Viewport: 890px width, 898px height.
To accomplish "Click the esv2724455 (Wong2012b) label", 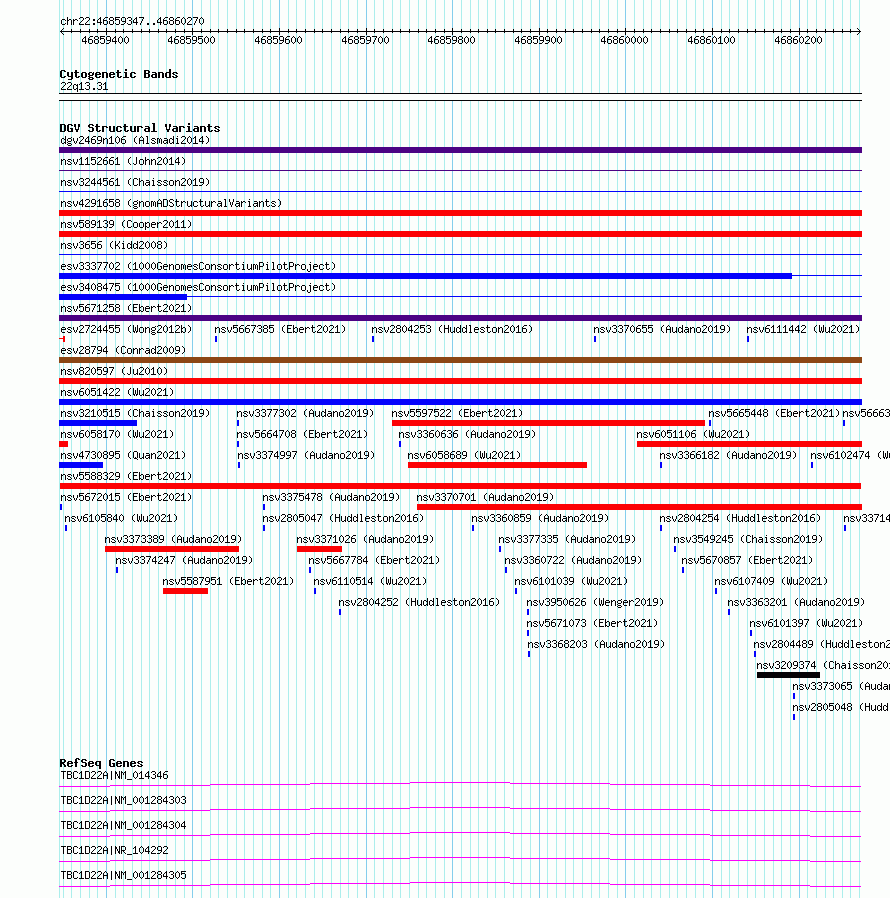I will (126, 329).
